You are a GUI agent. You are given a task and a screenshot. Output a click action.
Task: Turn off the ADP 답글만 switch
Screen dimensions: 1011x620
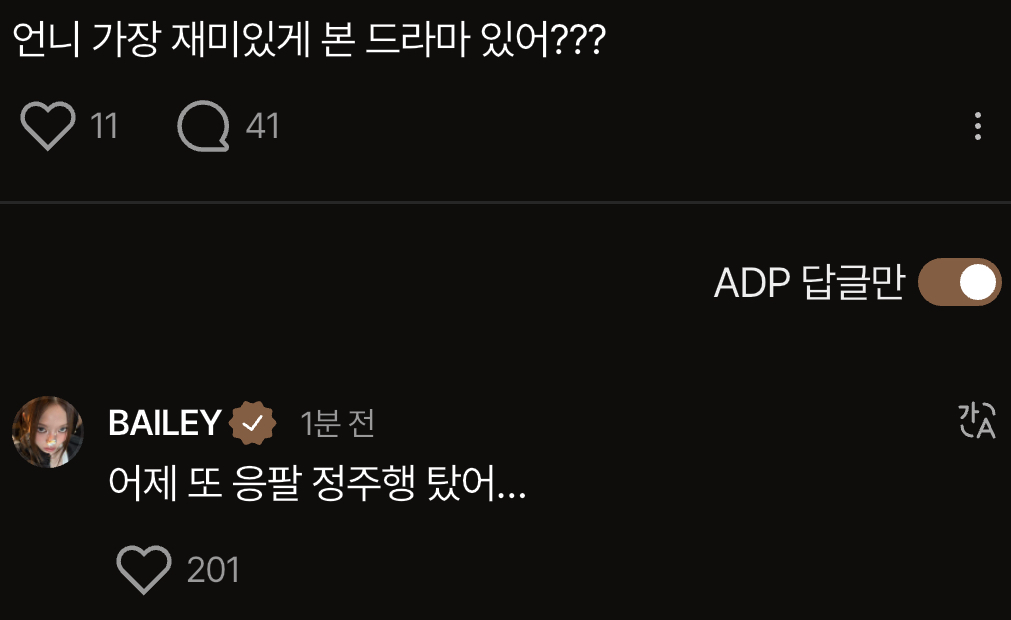point(959,282)
